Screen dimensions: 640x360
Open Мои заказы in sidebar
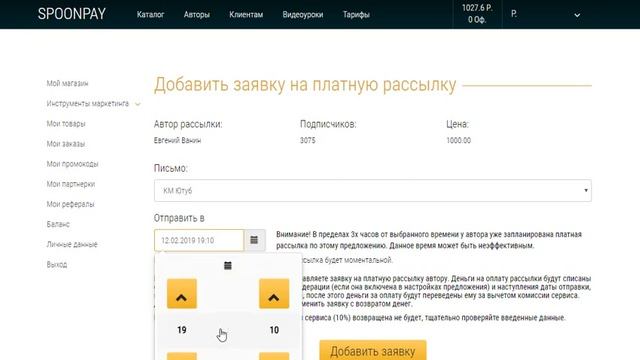click(x=66, y=144)
